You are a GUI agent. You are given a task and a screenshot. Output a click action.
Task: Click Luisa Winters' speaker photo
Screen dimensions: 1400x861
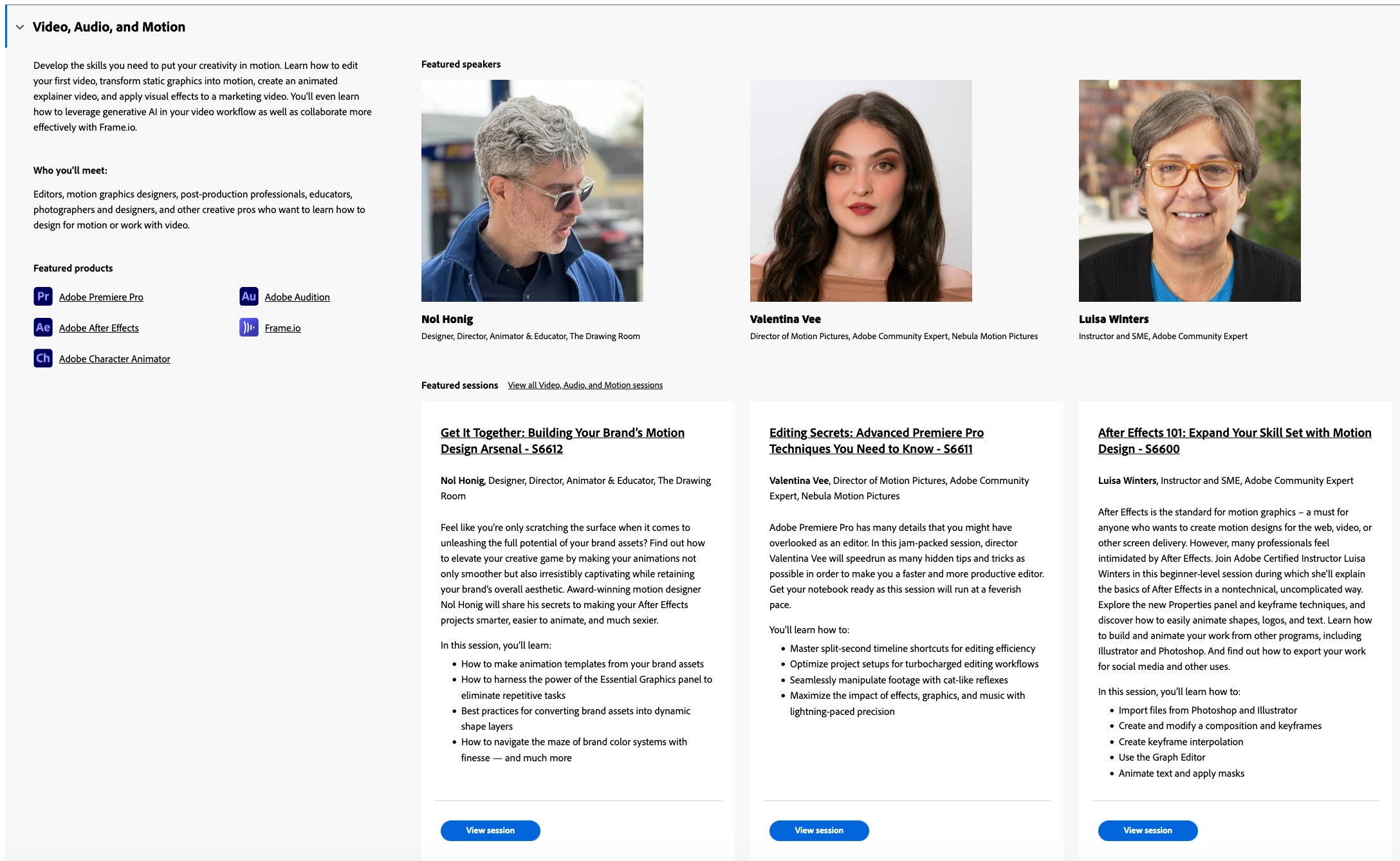point(1189,190)
